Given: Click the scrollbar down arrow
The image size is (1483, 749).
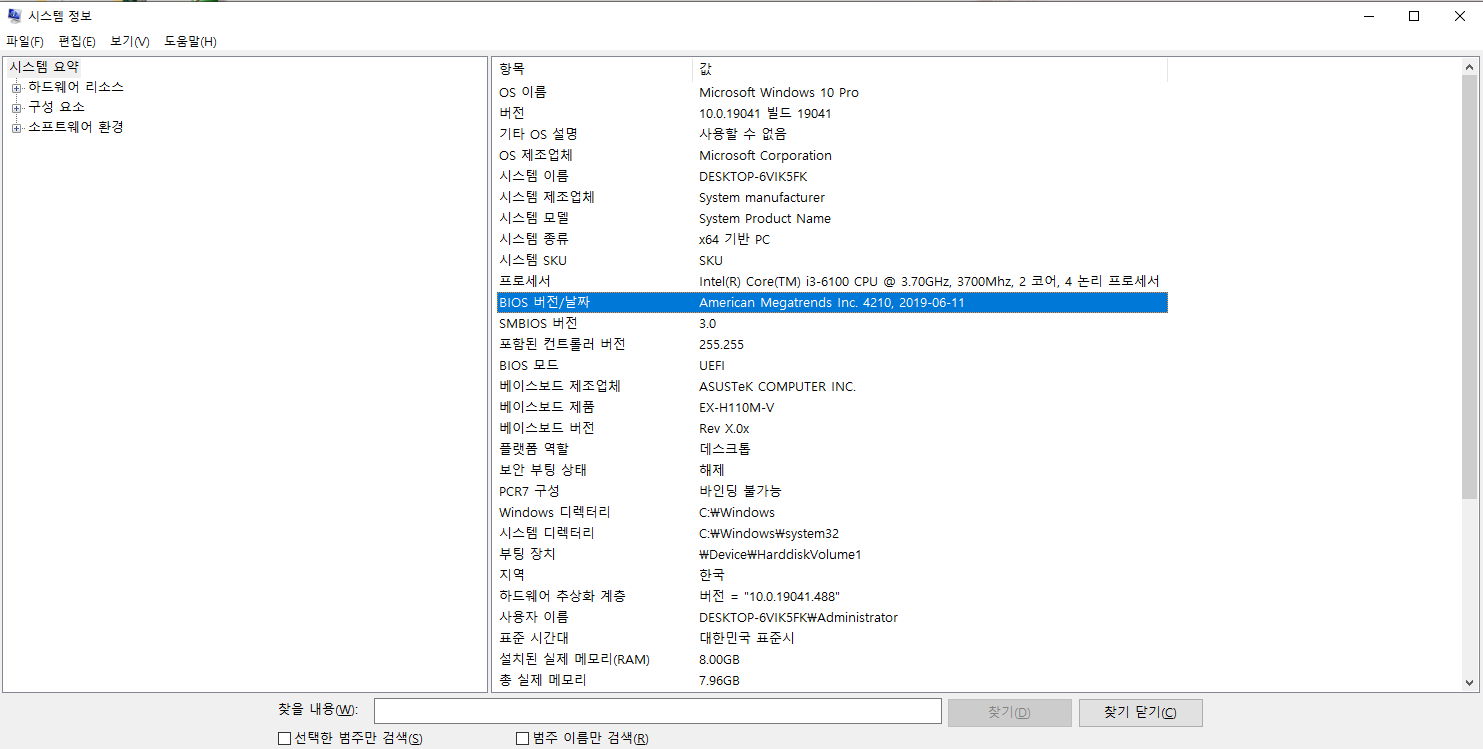Looking at the screenshot, I should pos(1470,684).
